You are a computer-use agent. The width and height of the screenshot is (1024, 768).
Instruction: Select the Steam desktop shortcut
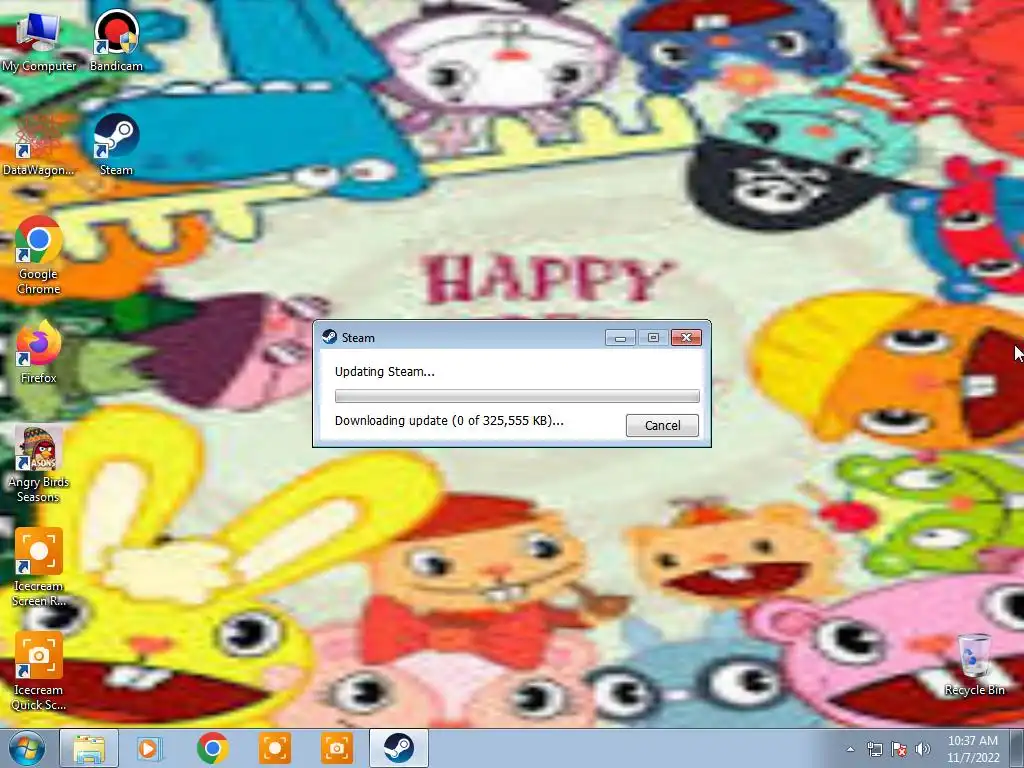tap(116, 144)
